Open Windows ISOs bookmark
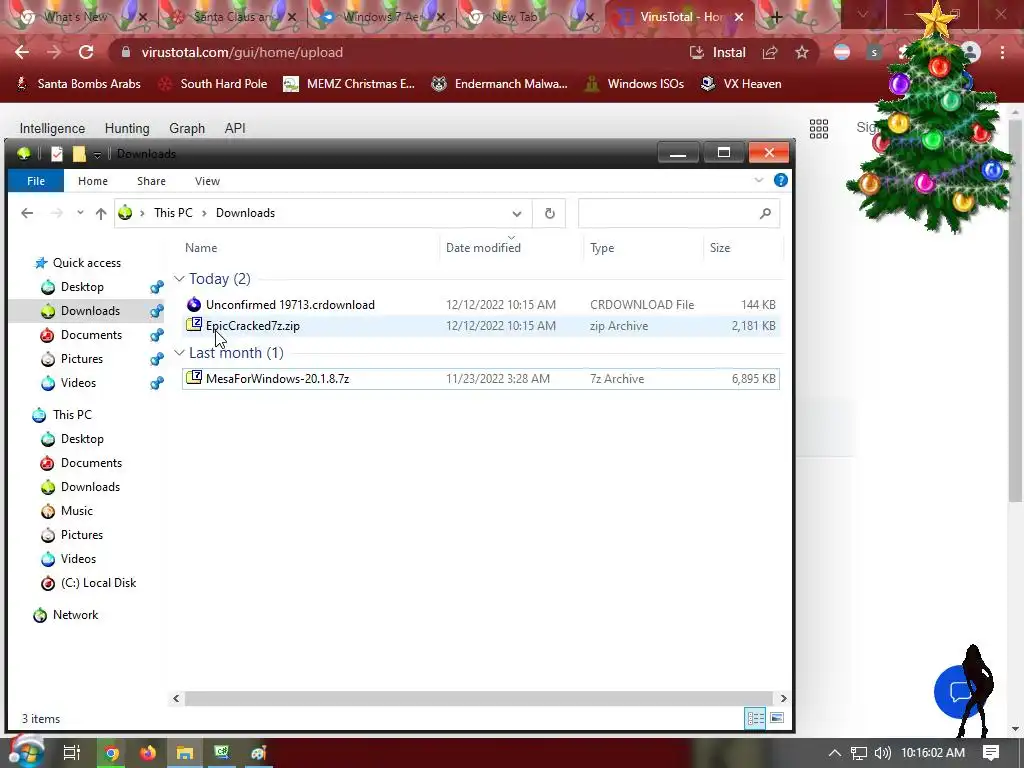 pos(634,84)
